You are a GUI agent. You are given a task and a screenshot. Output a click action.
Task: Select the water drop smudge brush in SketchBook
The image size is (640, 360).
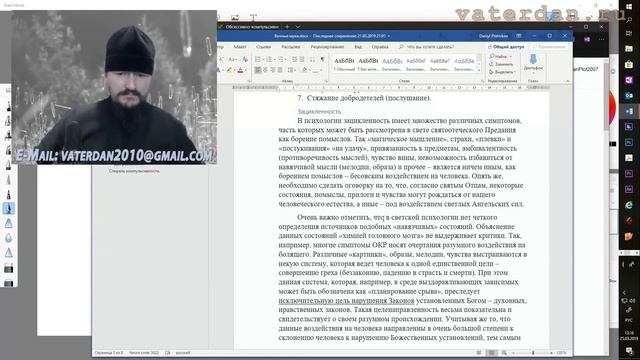pyautogui.click(x=9, y=238)
